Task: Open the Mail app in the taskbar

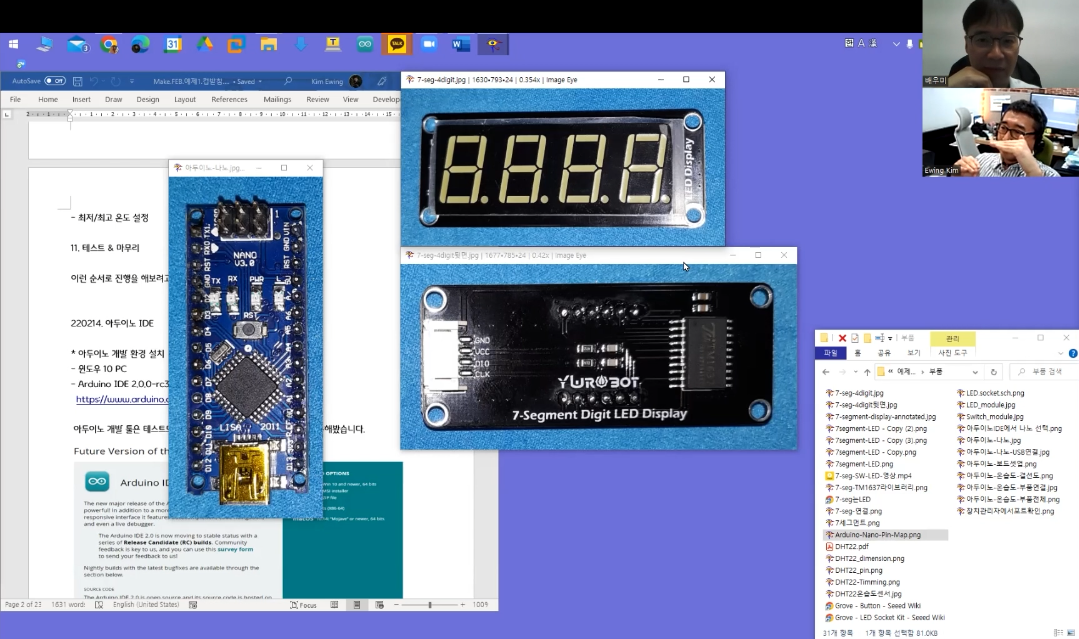Action: (78, 45)
